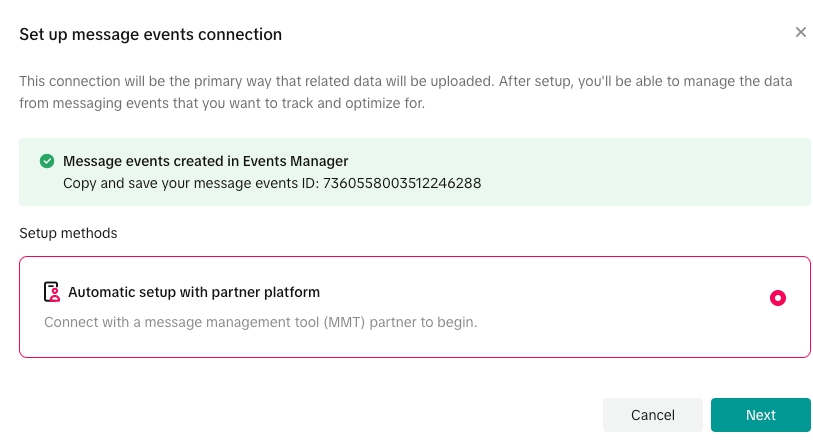
Task: Click the partner platform setup icon
Action: tap(52, 292)
